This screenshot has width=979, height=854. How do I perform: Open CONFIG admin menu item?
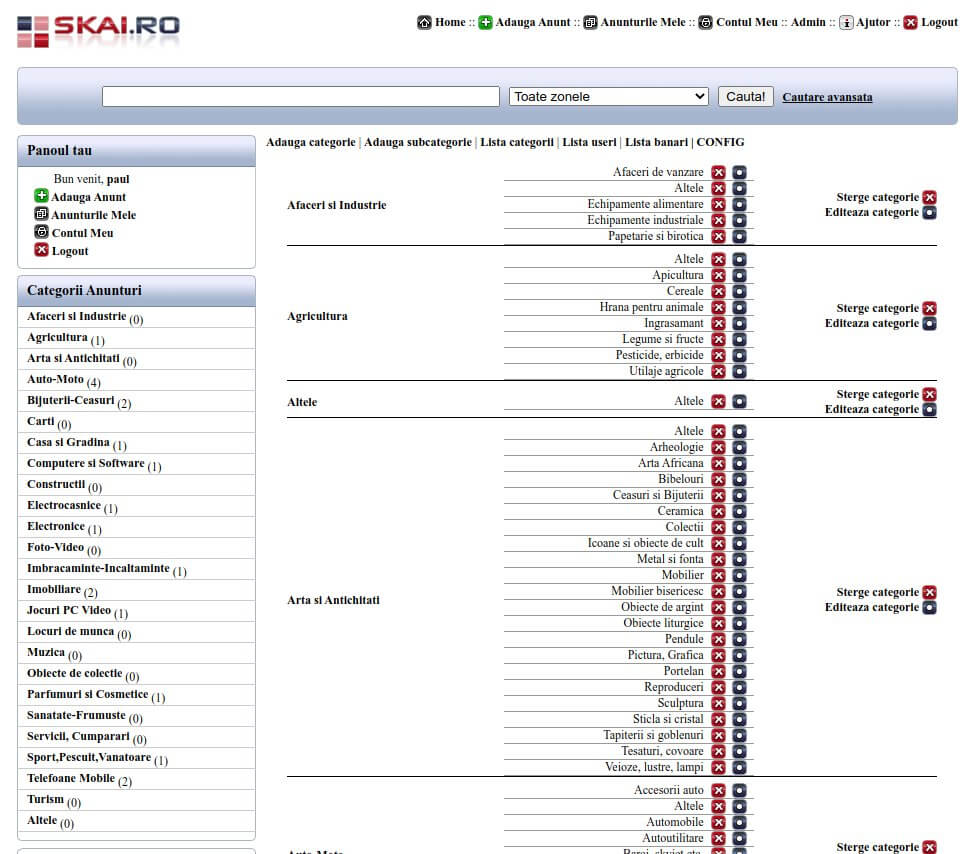click(x=721, y=142)
